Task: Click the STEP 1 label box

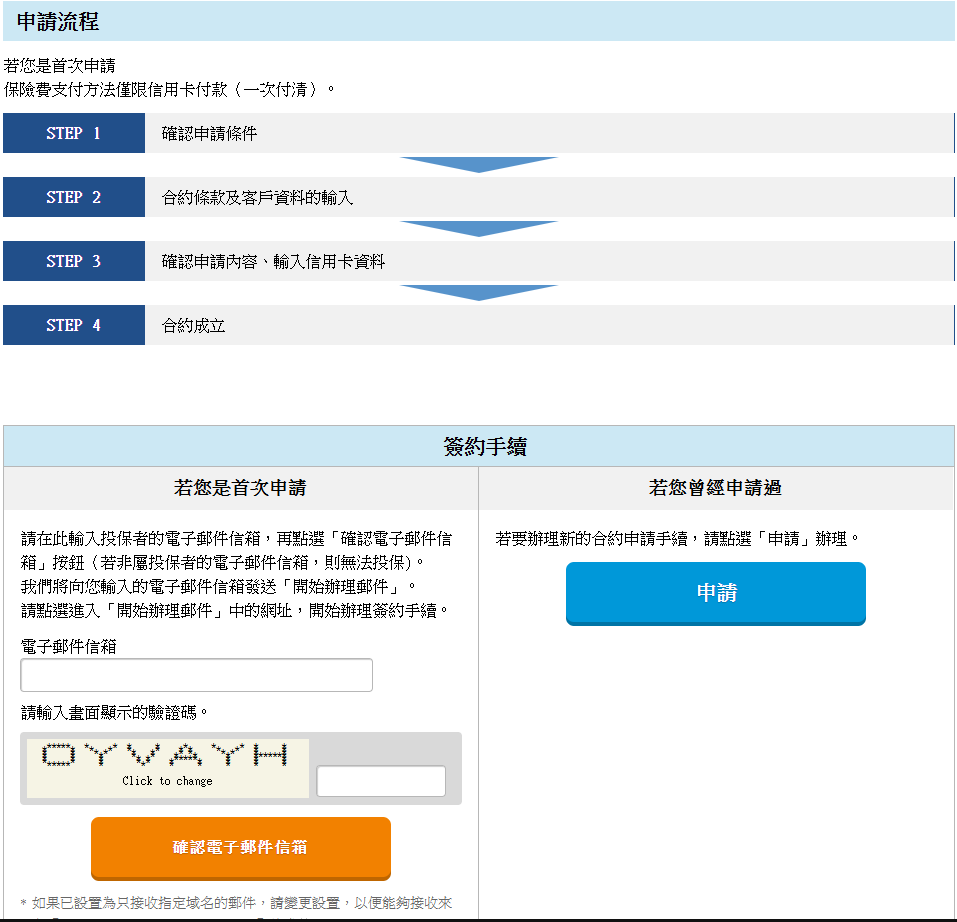Action: click(x=74, y=133)
